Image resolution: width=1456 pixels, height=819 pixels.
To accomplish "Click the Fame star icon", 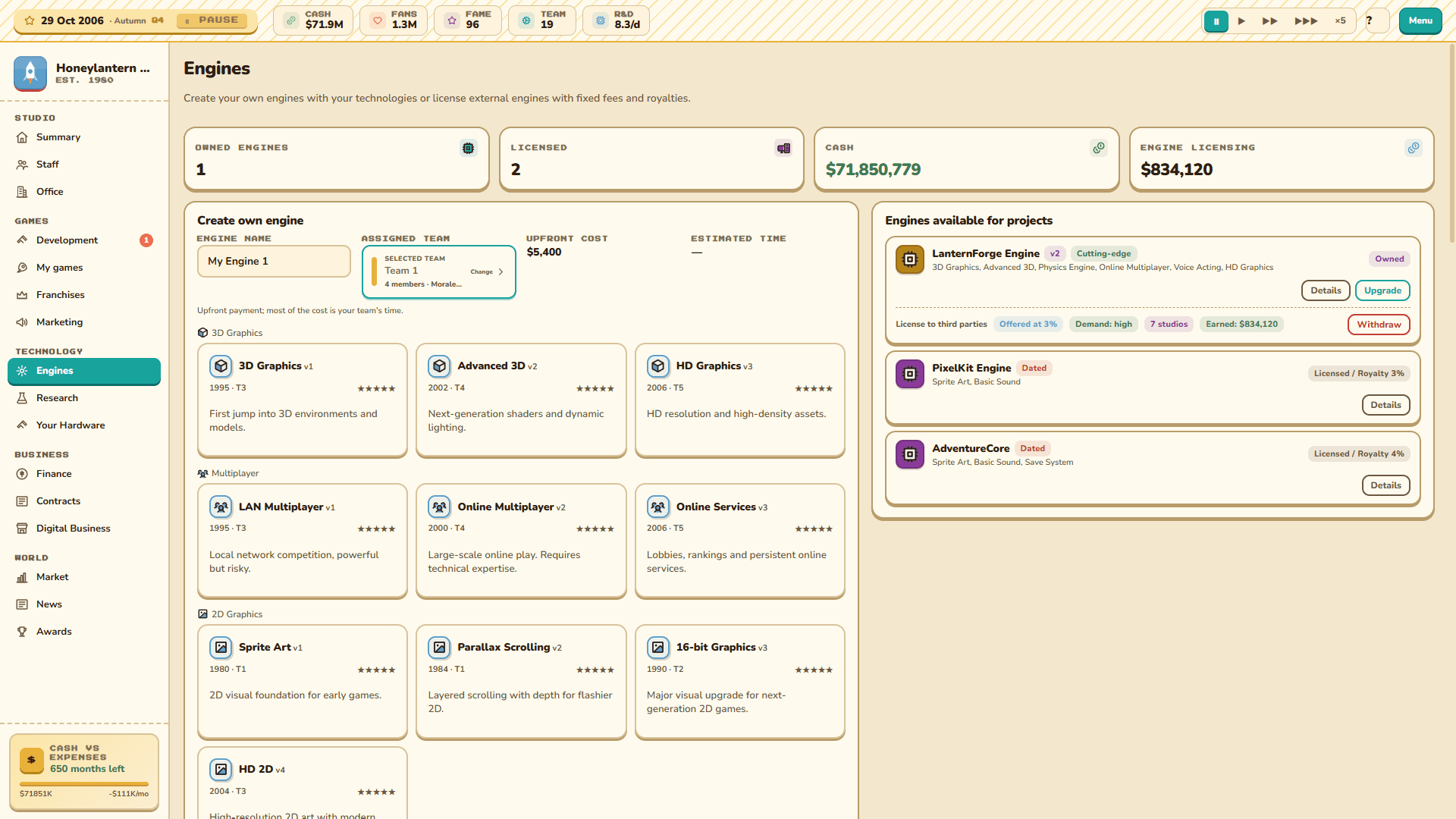I will (x=452, y=20).
